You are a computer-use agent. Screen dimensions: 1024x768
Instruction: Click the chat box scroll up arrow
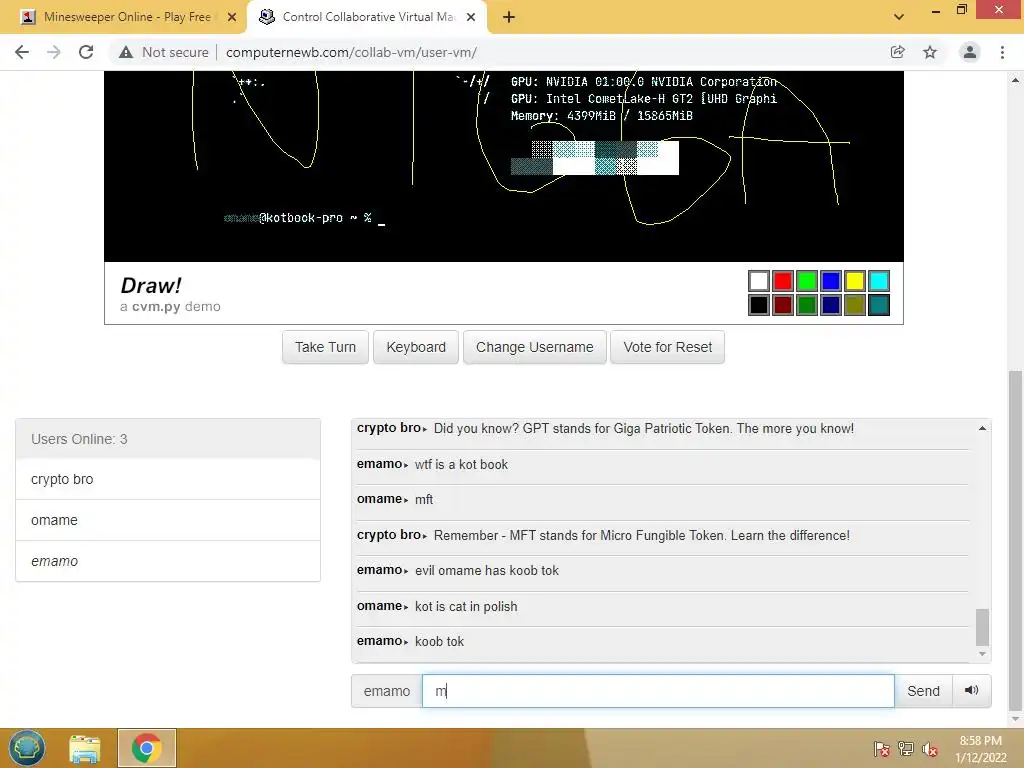coord(982,428)
